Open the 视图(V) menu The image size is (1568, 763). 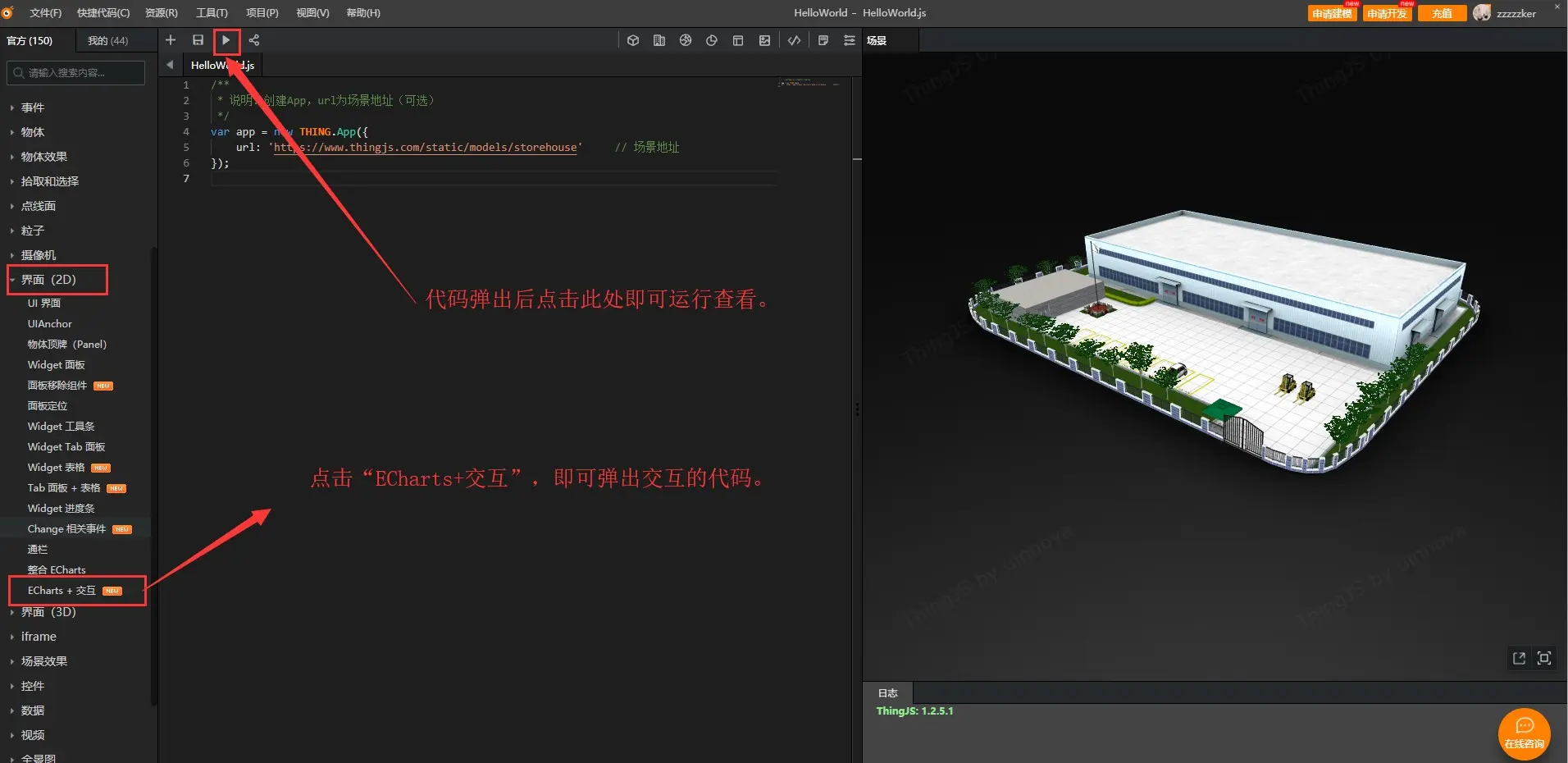point(312,13)
